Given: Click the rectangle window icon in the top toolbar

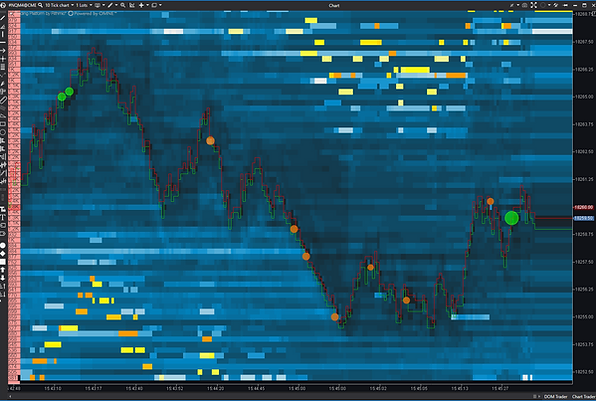Looking at the screenshot, I should [x=154, y=5].
